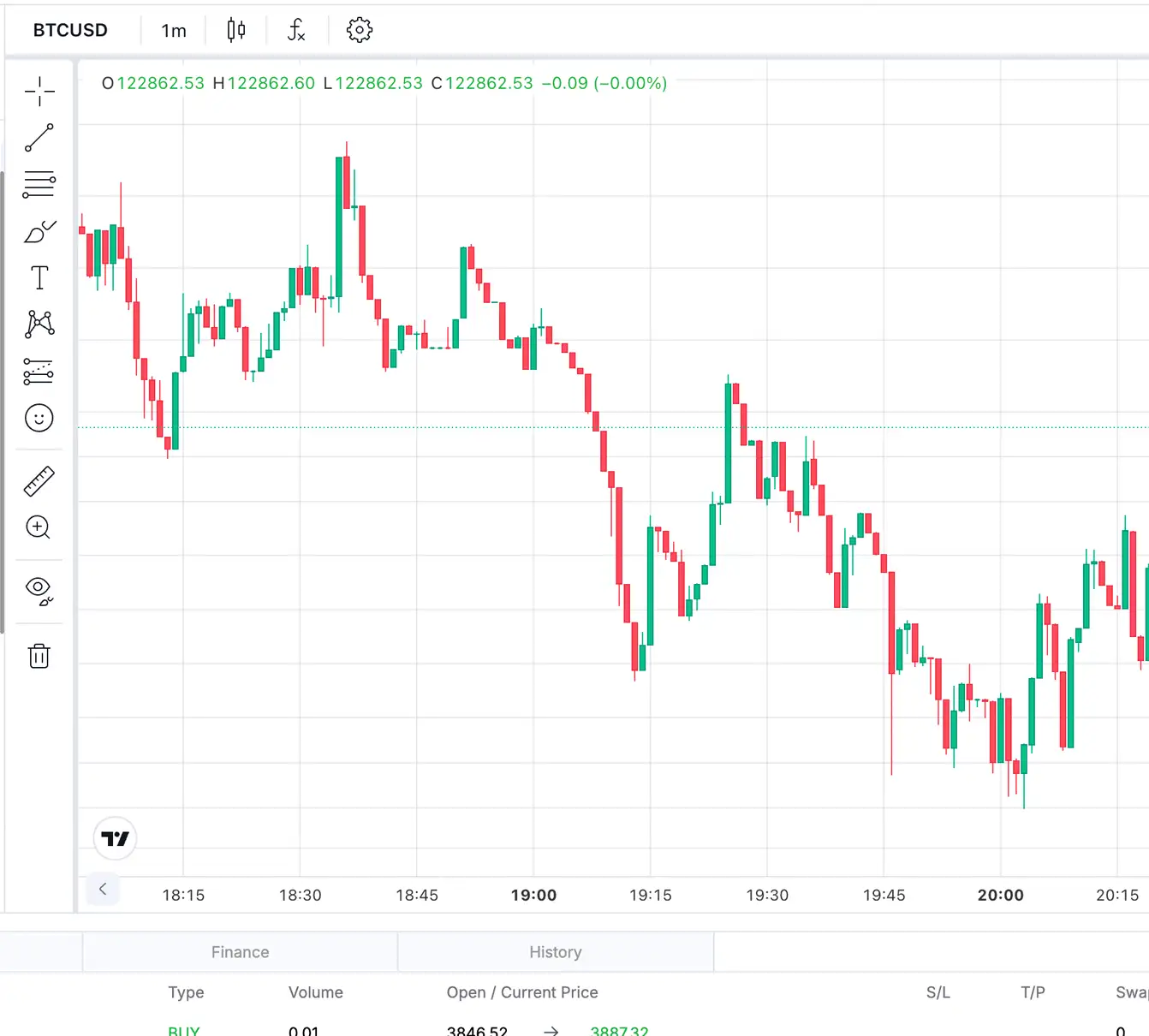Change the 1m timeframe interval
Image resolution: width=1149 pixels, height=1036 pixels.
(x=174, y=31)
